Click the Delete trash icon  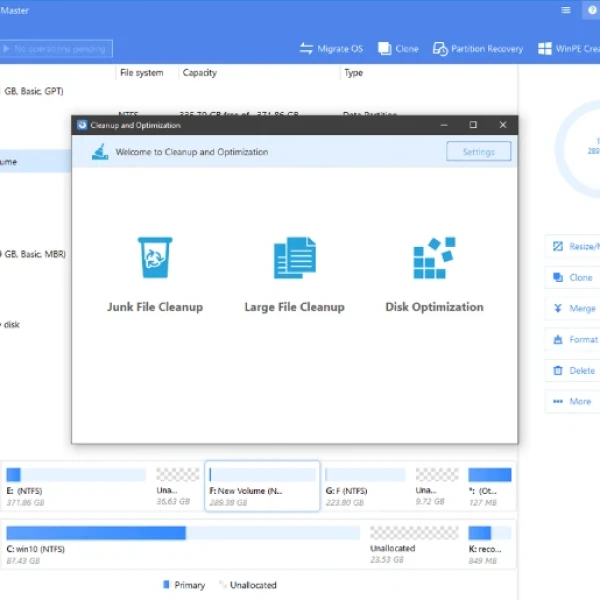pyautogui.click(x=558, y=370)
